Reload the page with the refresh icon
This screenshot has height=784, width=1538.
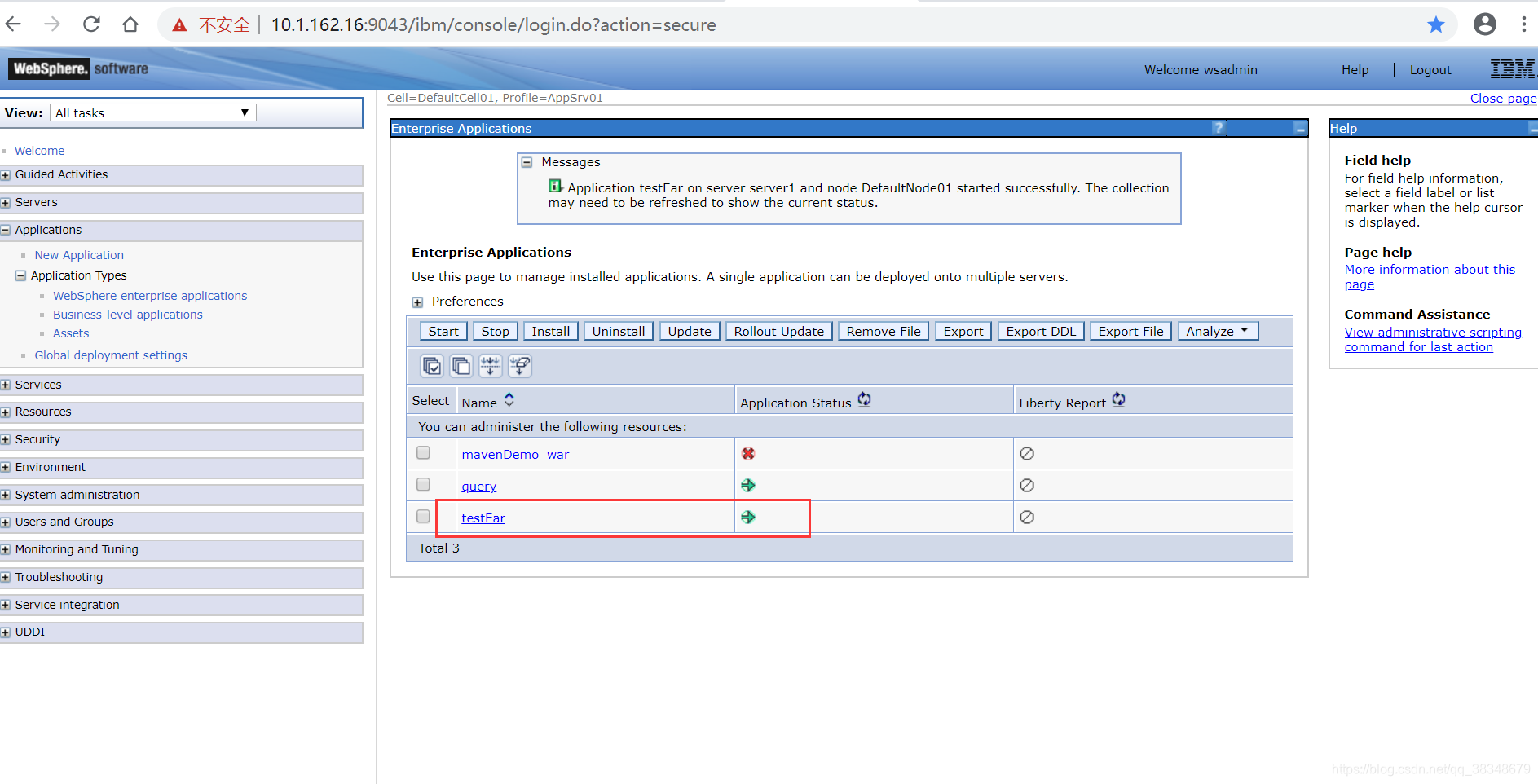click(x=91, y=24)
